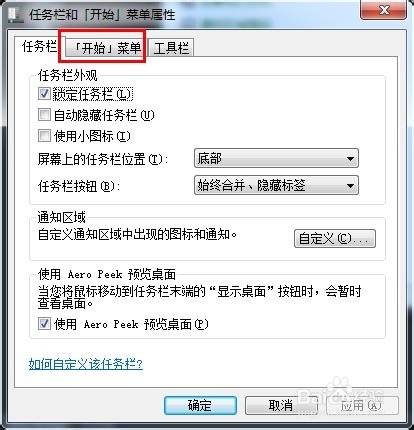Uncheck 使用 Aero Peek 预览桌面 checkbox
The image size is (414, 430).
click(x=44, y=324)
